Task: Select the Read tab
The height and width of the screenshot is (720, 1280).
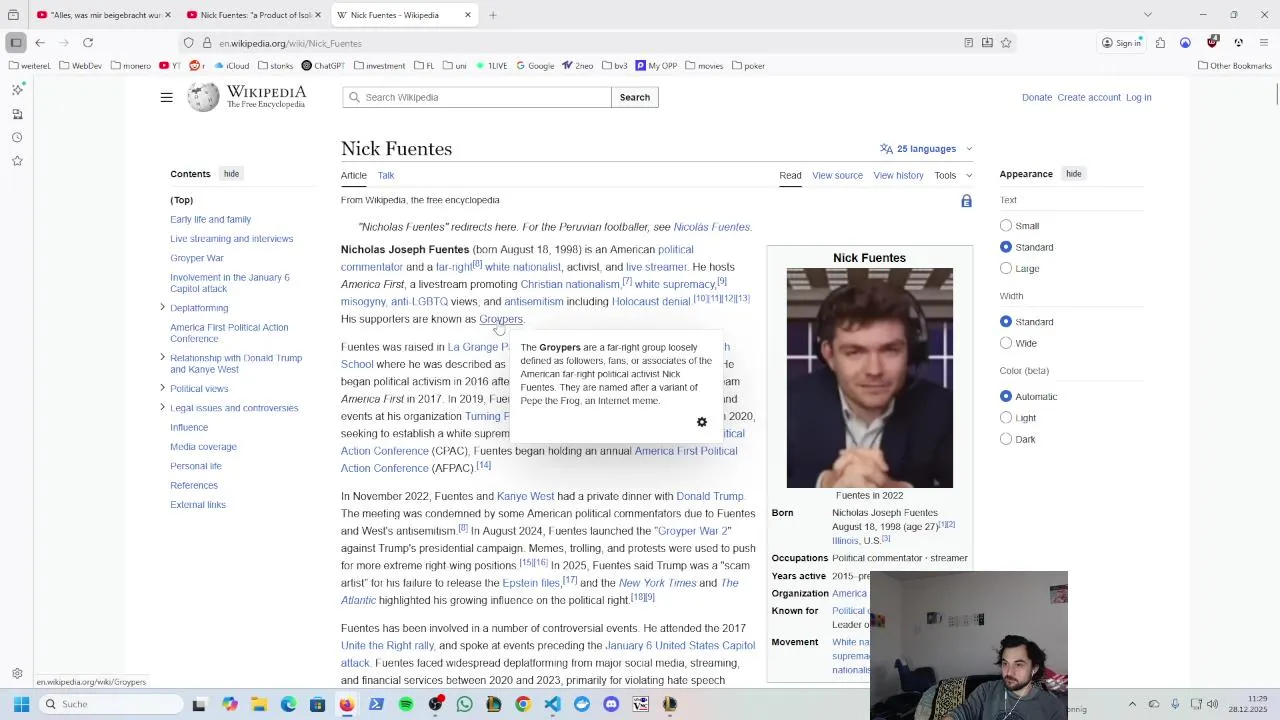Action: (790, 175)
